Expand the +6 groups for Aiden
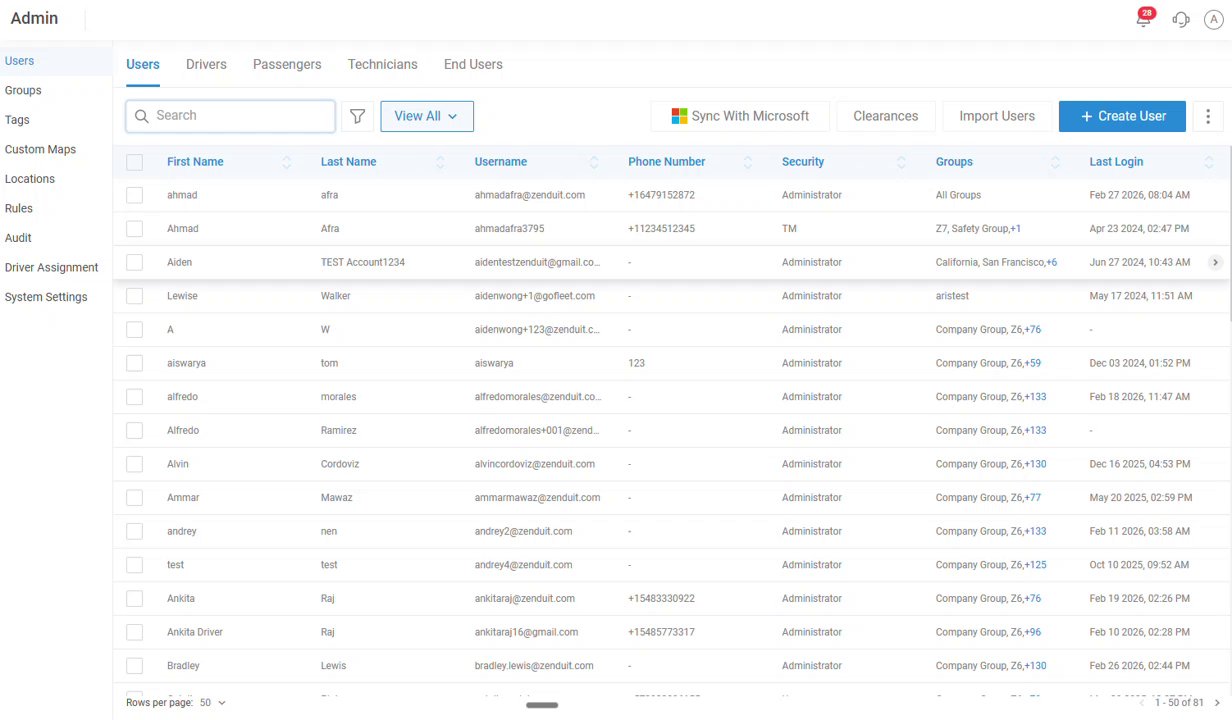This screenshot has height=720, width=1232. 1052,262
